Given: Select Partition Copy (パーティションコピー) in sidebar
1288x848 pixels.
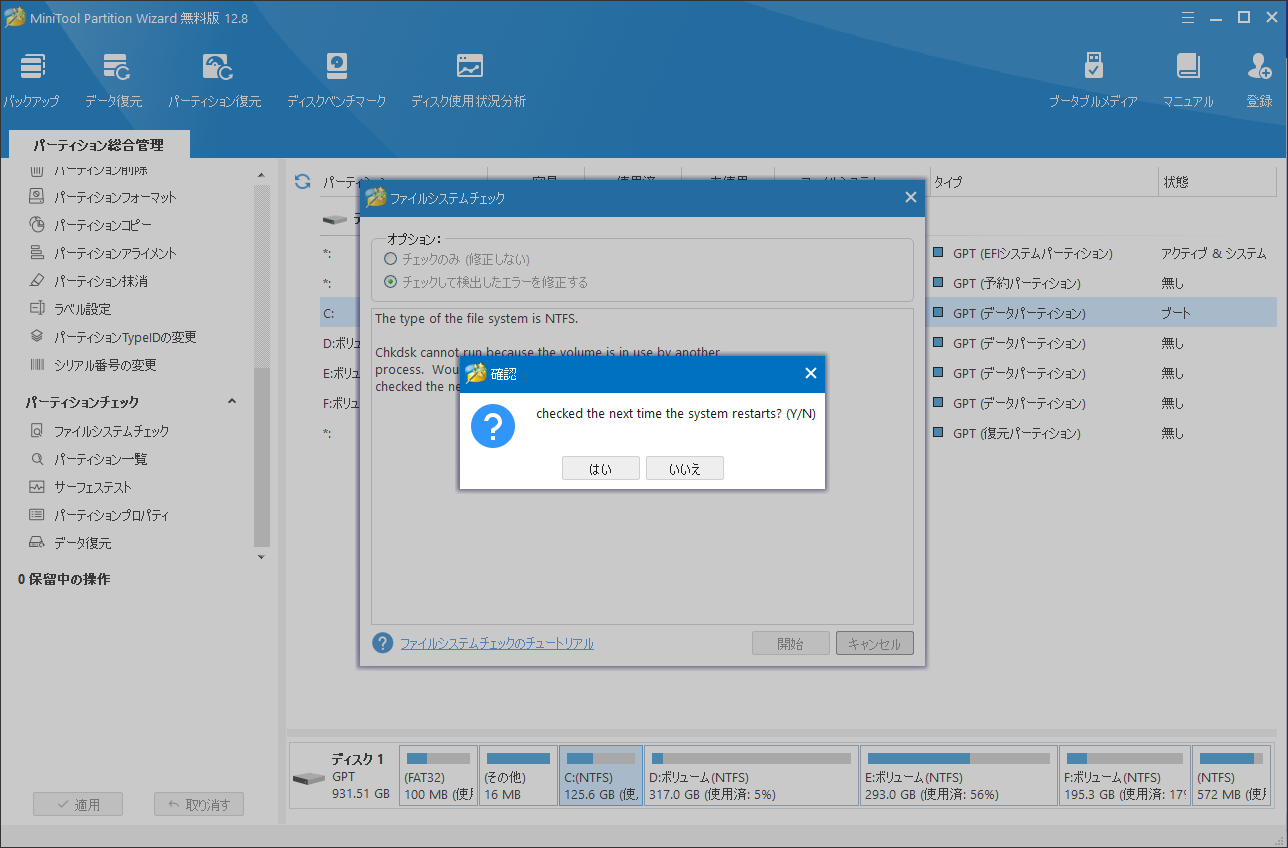Looking at the screenshot, I should [91, 225].
